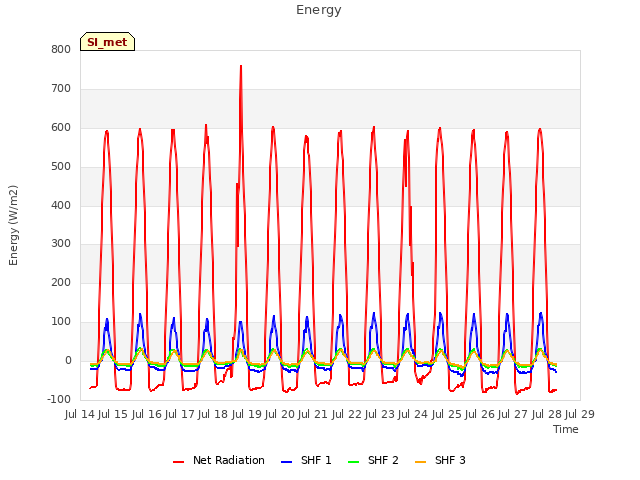Click the SI_met annotation label
Screen dimensions: 640x480
pos(107,42)
